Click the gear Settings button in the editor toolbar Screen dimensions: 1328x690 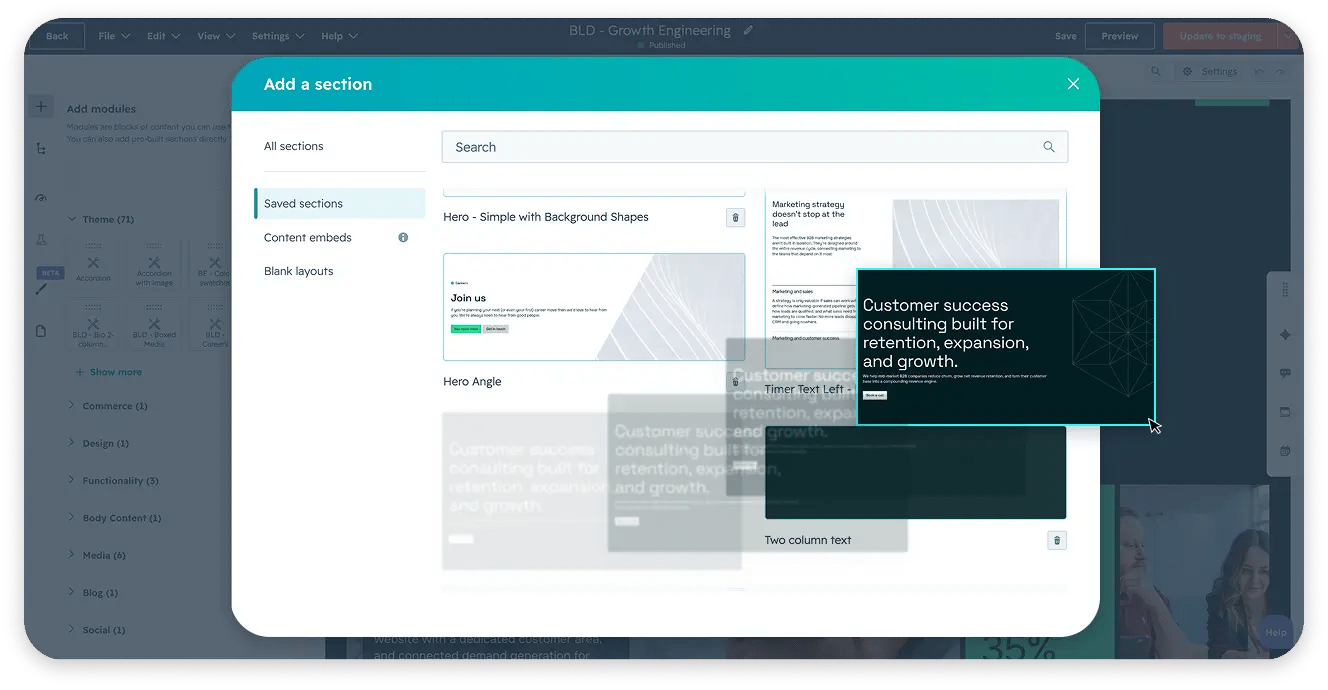1210,72
